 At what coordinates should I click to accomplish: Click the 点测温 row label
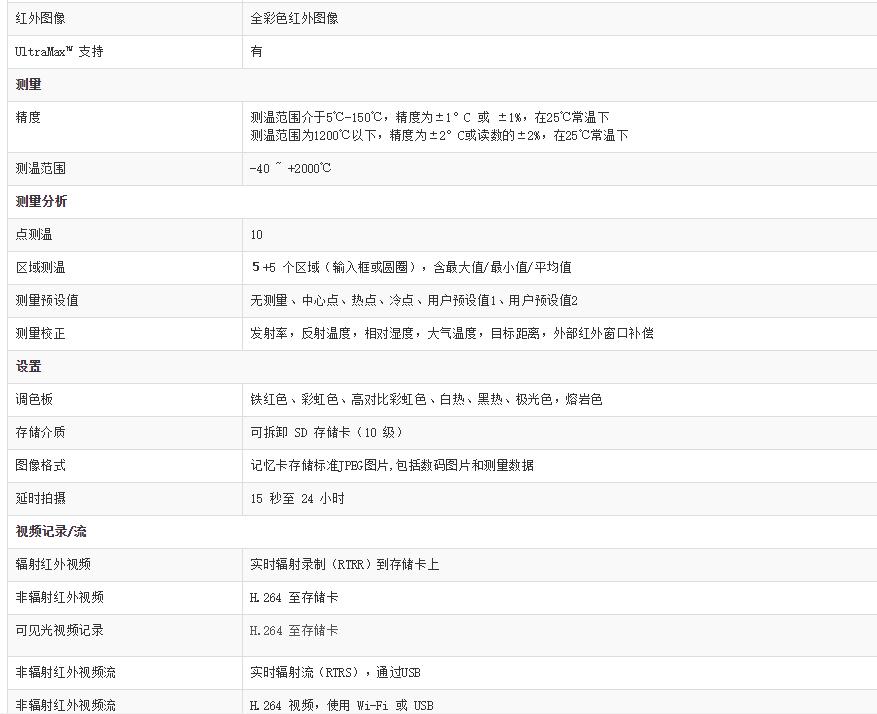(x=34, y=235)
